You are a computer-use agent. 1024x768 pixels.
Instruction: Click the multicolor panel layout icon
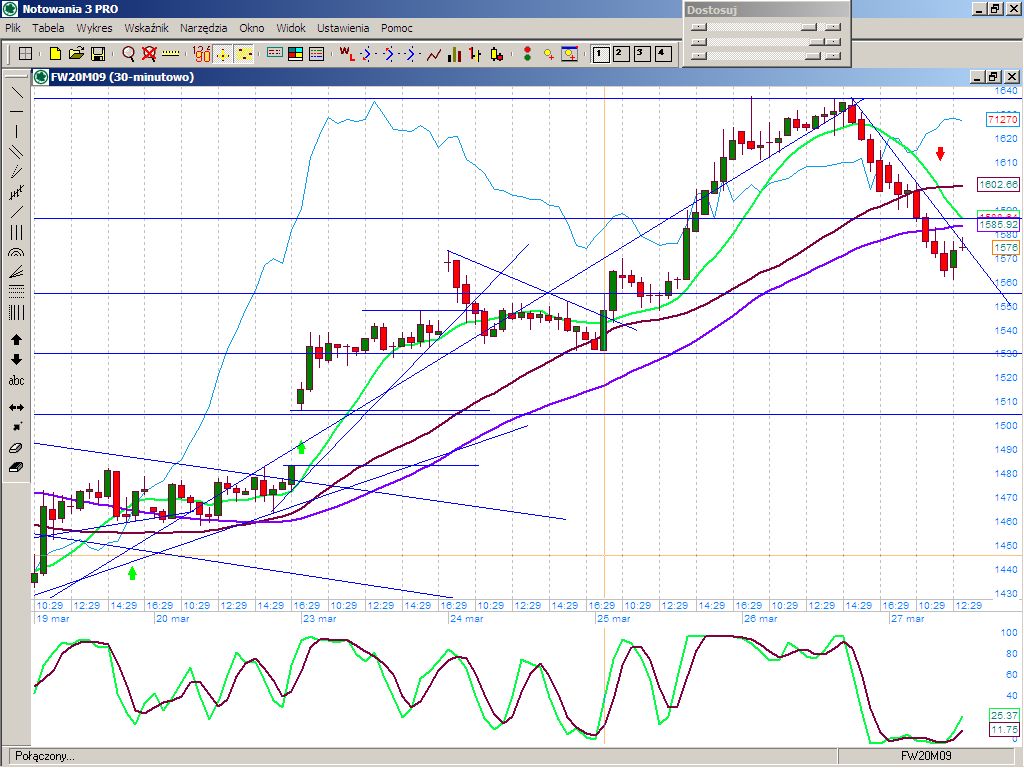click(296, 54)
